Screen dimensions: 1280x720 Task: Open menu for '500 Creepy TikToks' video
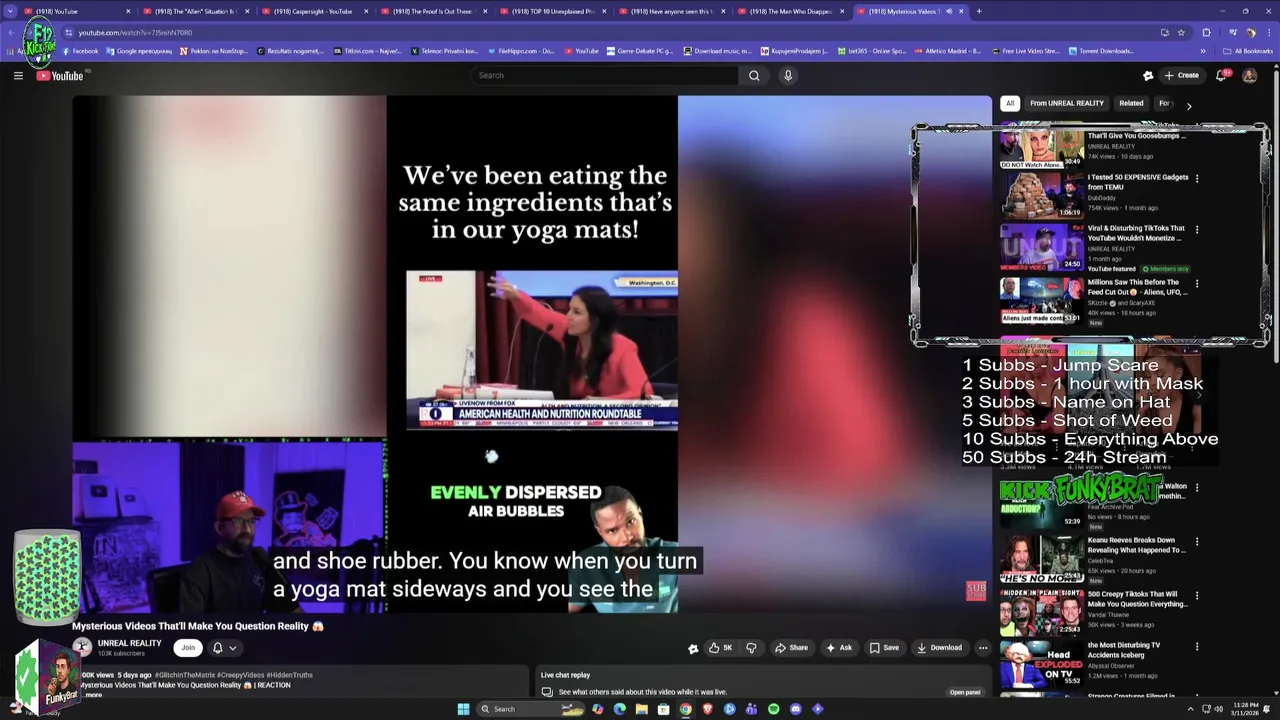pos(1197,595)
